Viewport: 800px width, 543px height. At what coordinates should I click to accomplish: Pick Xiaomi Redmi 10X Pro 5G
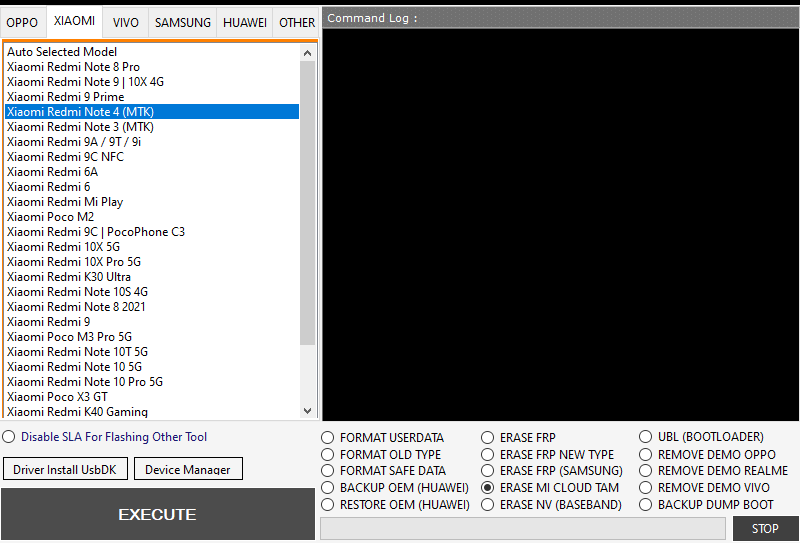coord(152,261)
